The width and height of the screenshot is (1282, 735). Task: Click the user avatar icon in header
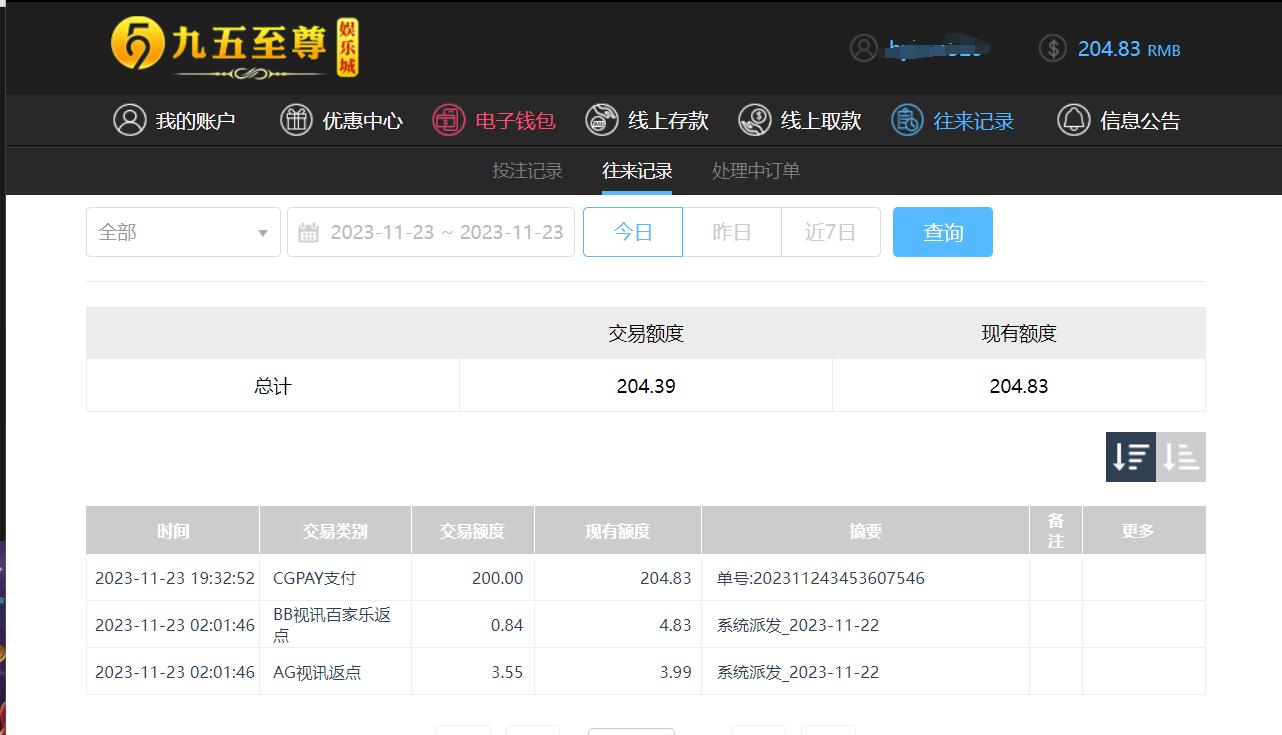click(x=863, y=48)
